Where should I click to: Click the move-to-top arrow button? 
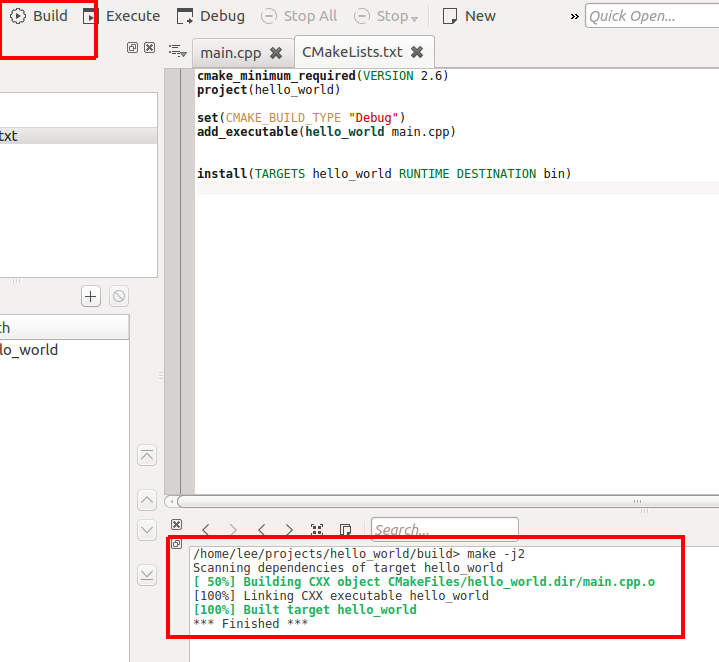coord(147,455)
